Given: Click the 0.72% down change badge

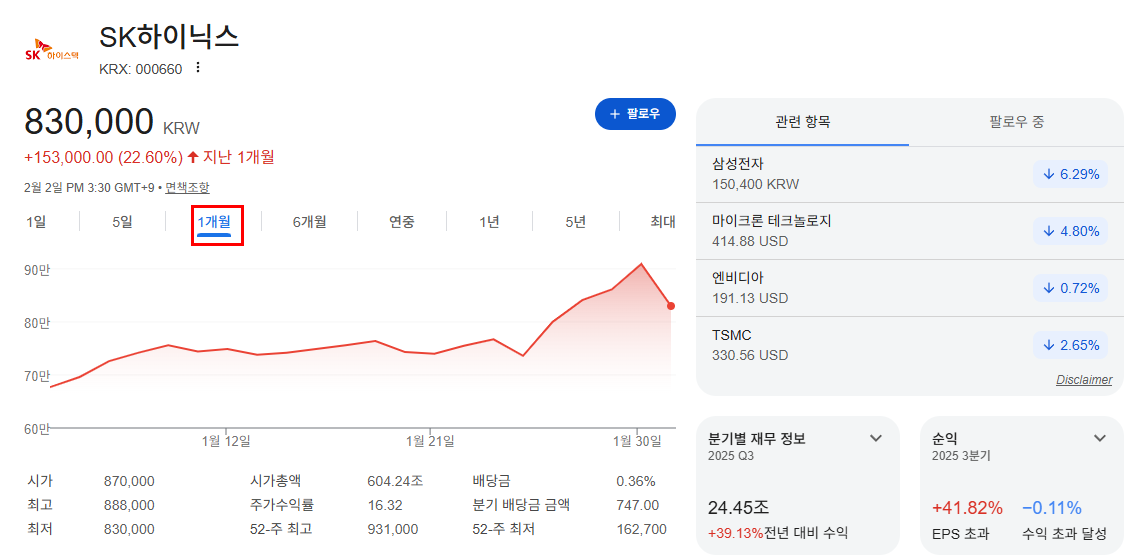Looking at the screenshot, I should click(1071, 288).
